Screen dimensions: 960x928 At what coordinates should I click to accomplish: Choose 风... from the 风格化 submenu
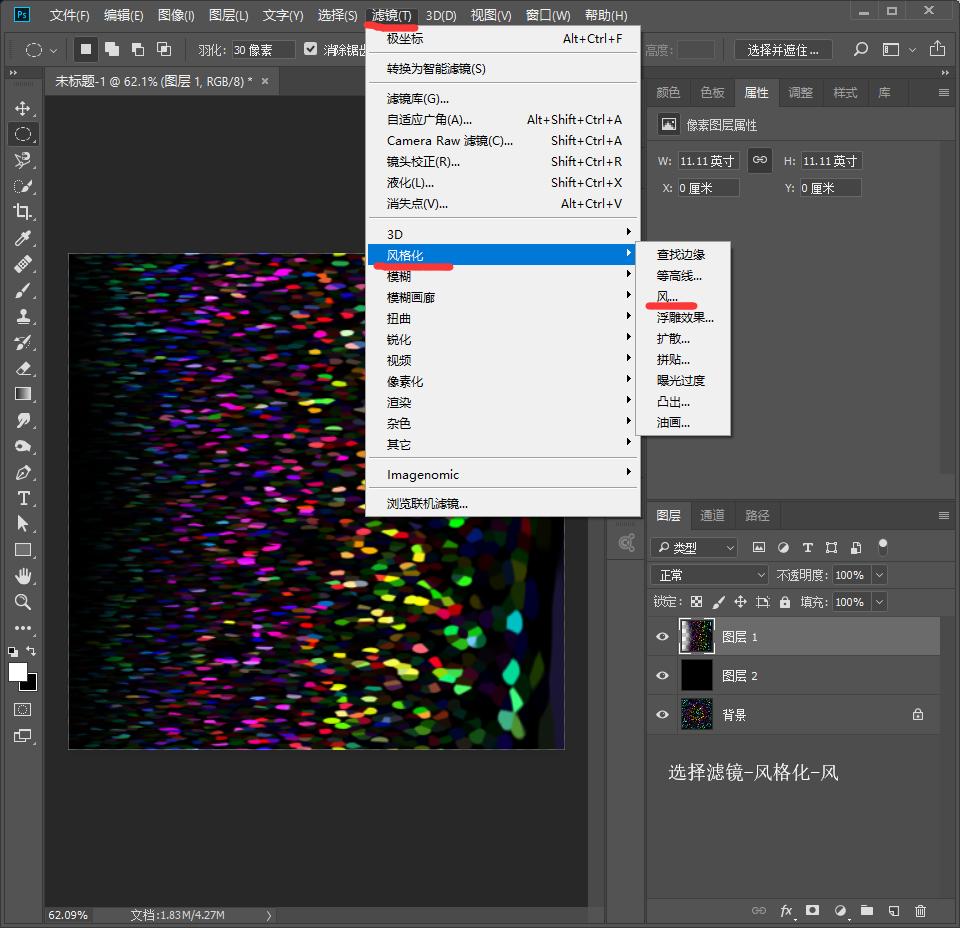point(667,297)
